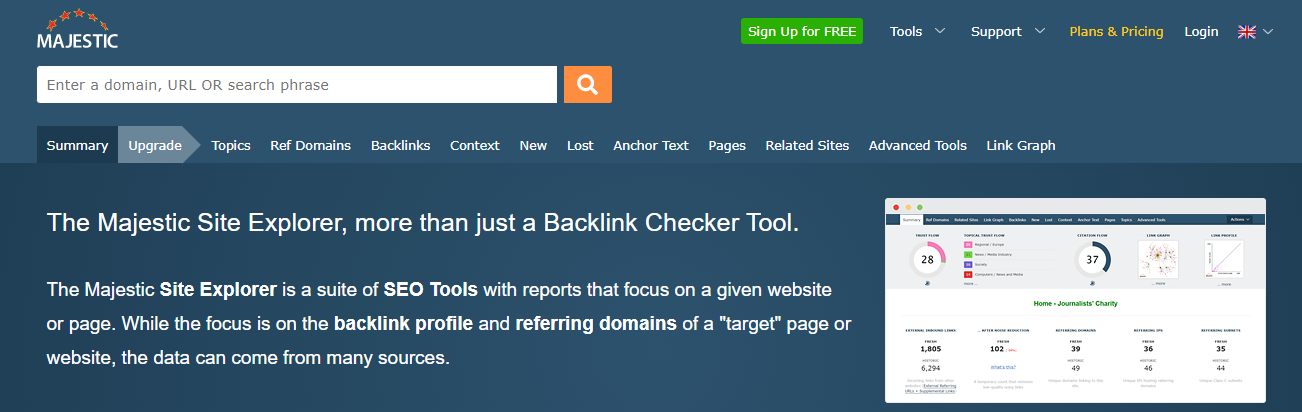Open the Support menu
Viewport: 1302px width, 412px height.
point(996,31)
